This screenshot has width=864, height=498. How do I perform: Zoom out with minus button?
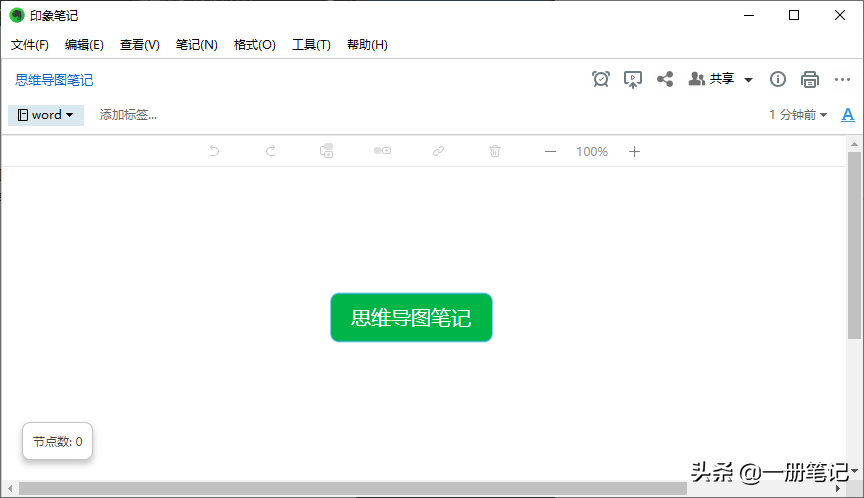pyautogui.click(x=550, y=151)
